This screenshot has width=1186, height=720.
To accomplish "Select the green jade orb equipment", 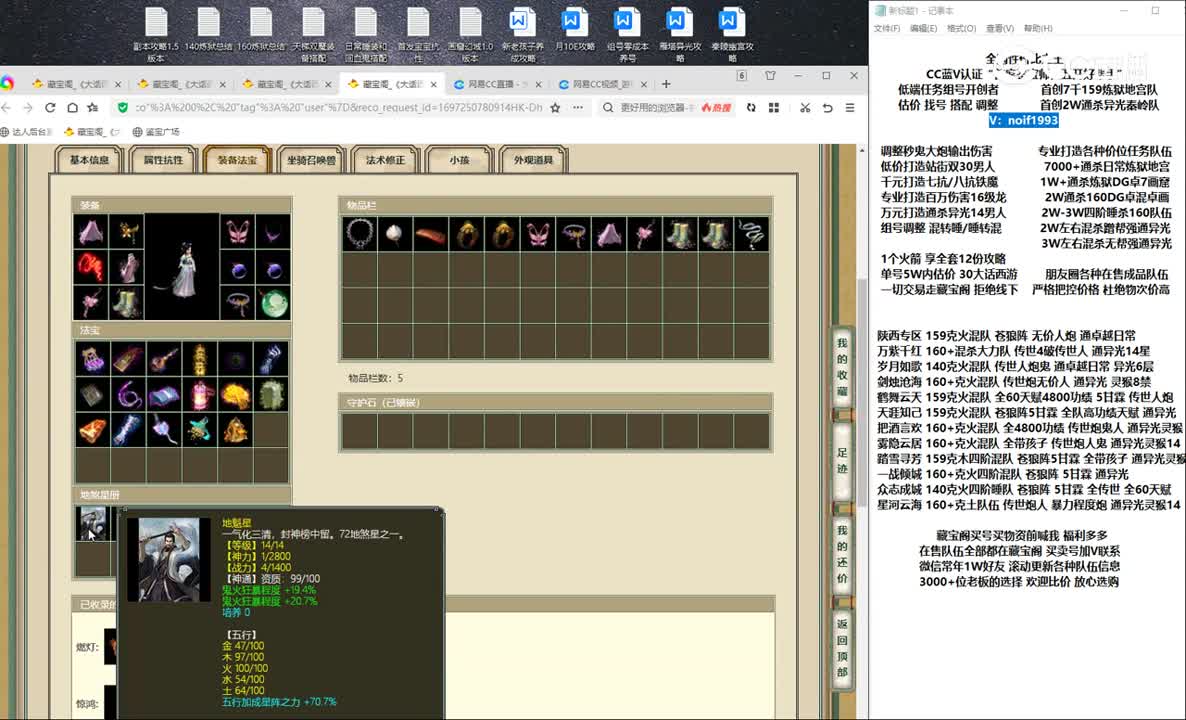I will click(x=273, y=303).
